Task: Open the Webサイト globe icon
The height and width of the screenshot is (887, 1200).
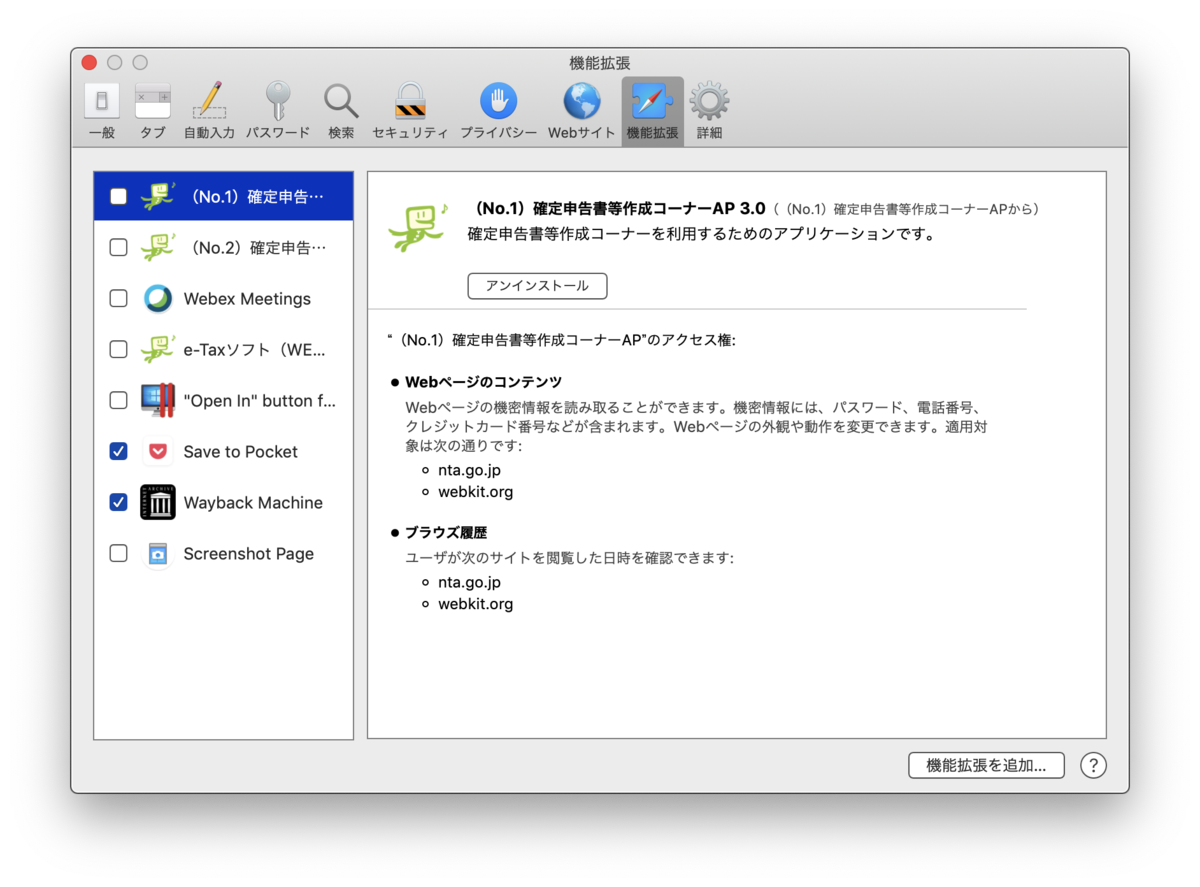Action: click(x=582, y=102)
